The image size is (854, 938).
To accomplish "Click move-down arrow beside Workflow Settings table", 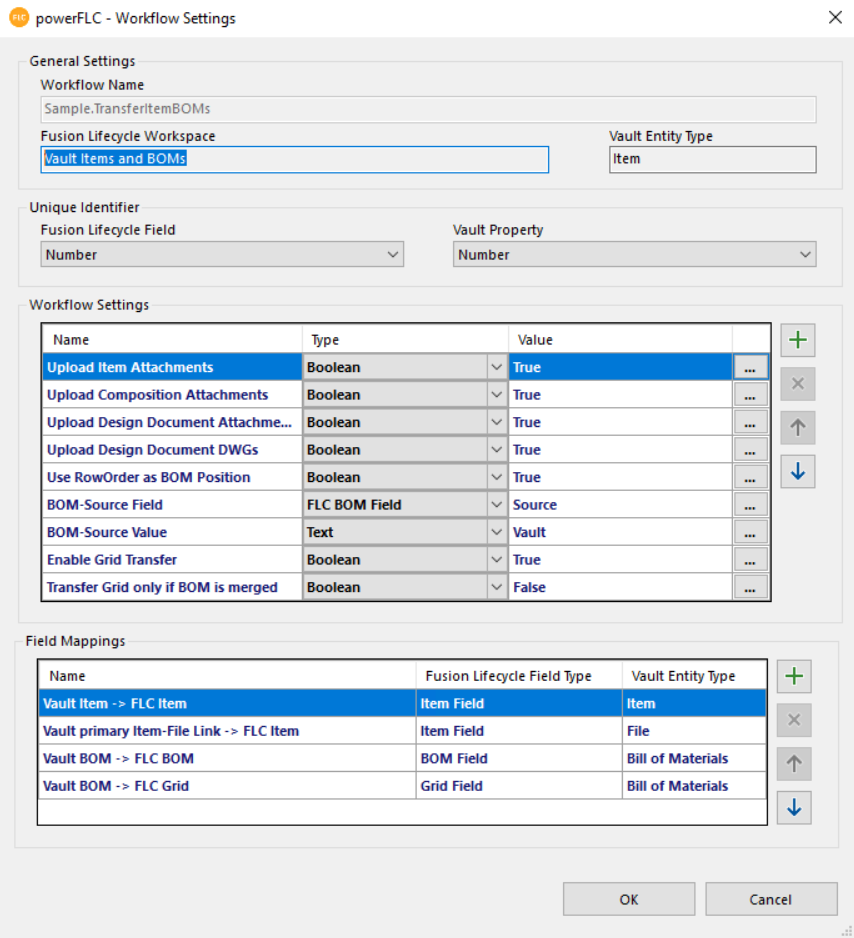I will point(797,471).
